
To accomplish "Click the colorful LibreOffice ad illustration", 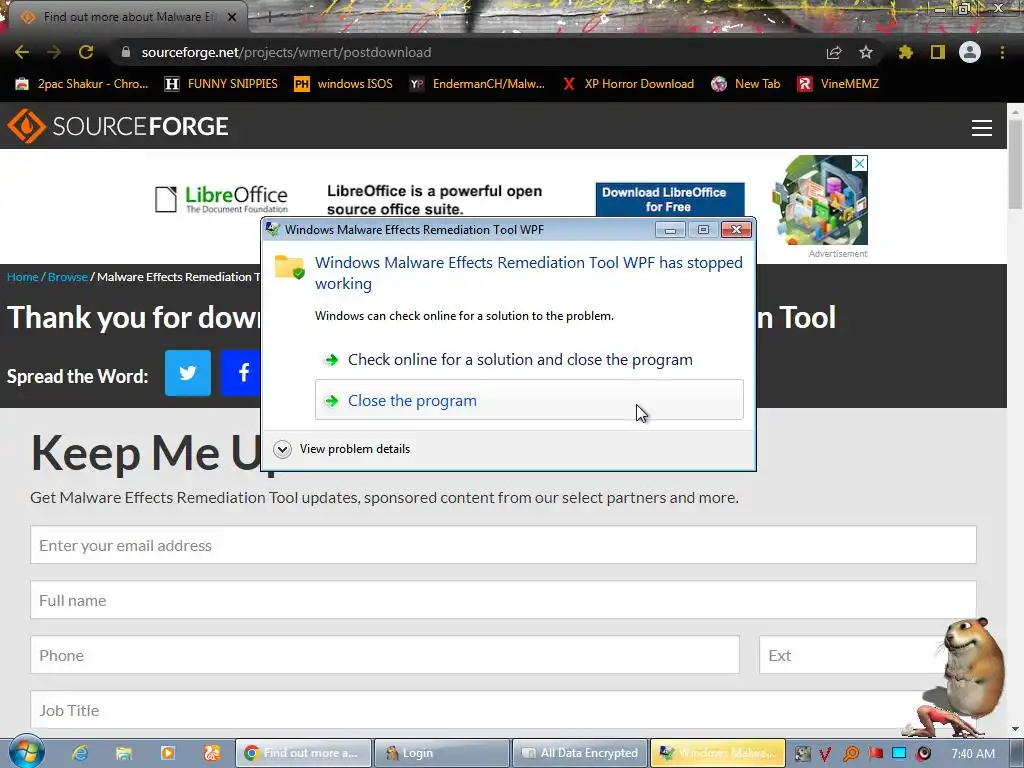I will [x=820, y=200].
